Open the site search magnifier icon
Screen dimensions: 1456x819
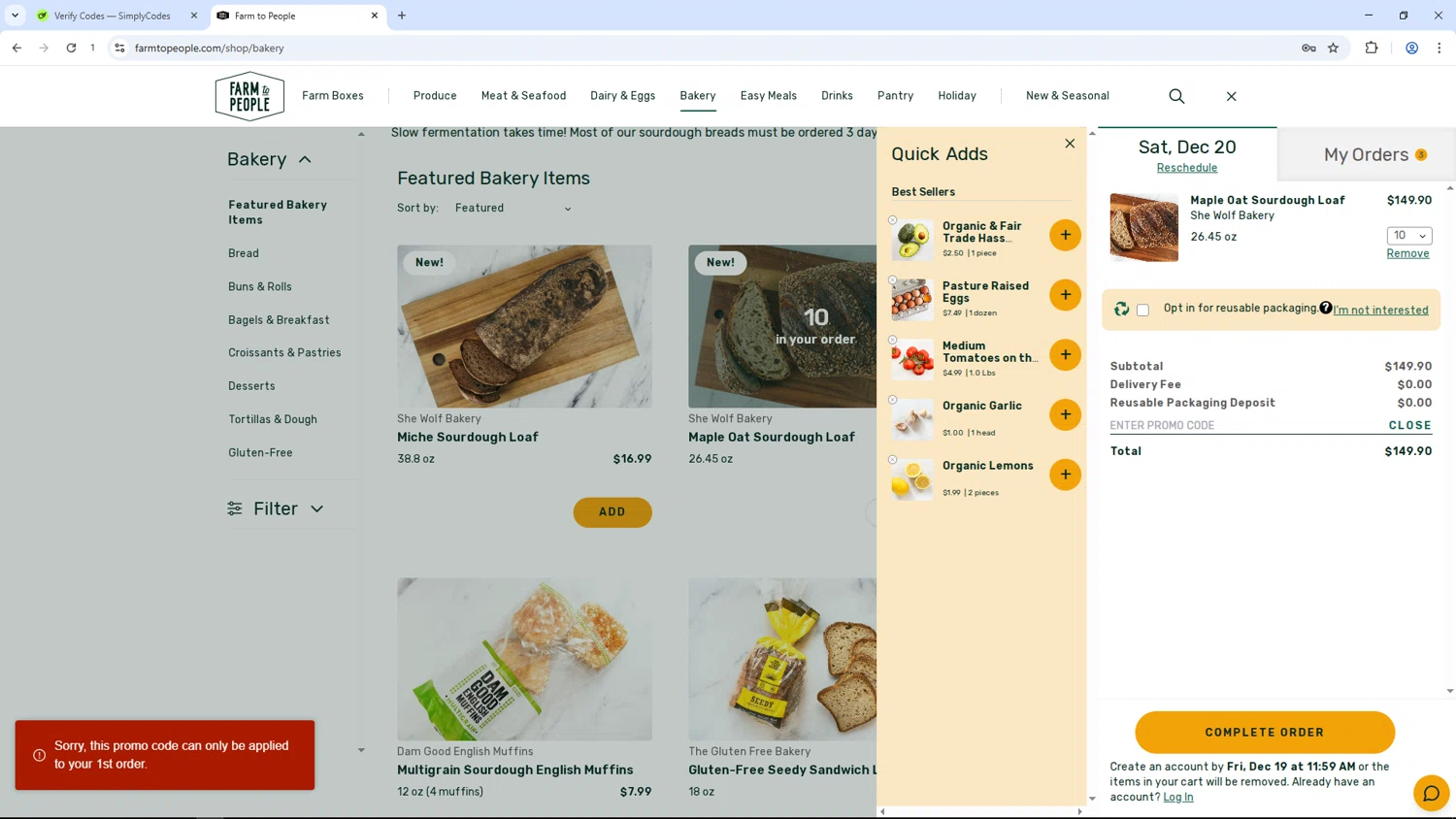pos(1176,96)
